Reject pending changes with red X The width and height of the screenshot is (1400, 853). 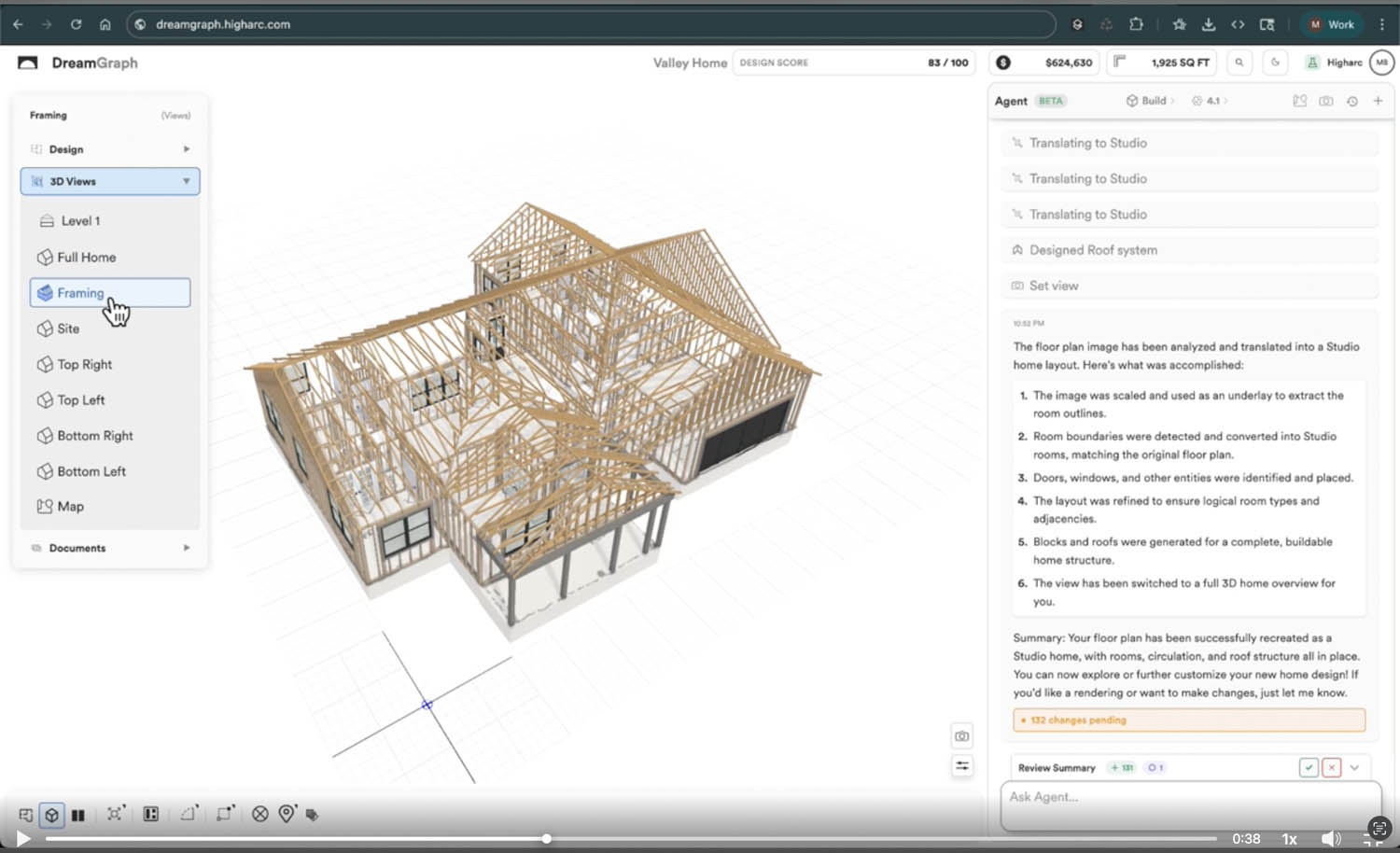click(x=1332, y=767)
